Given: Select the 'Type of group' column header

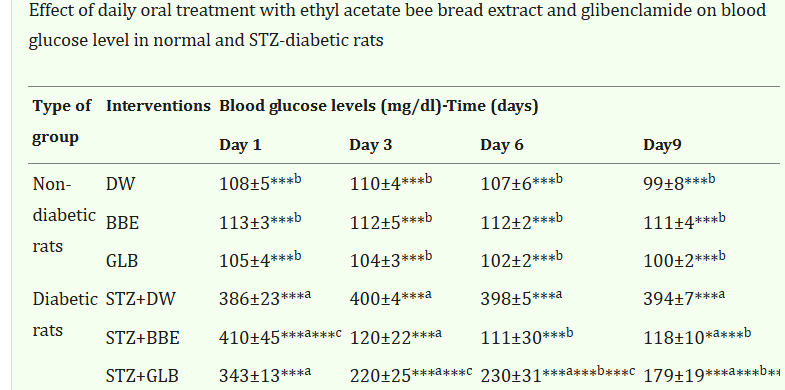Looking at the screenshot, I should click(62, 122).
